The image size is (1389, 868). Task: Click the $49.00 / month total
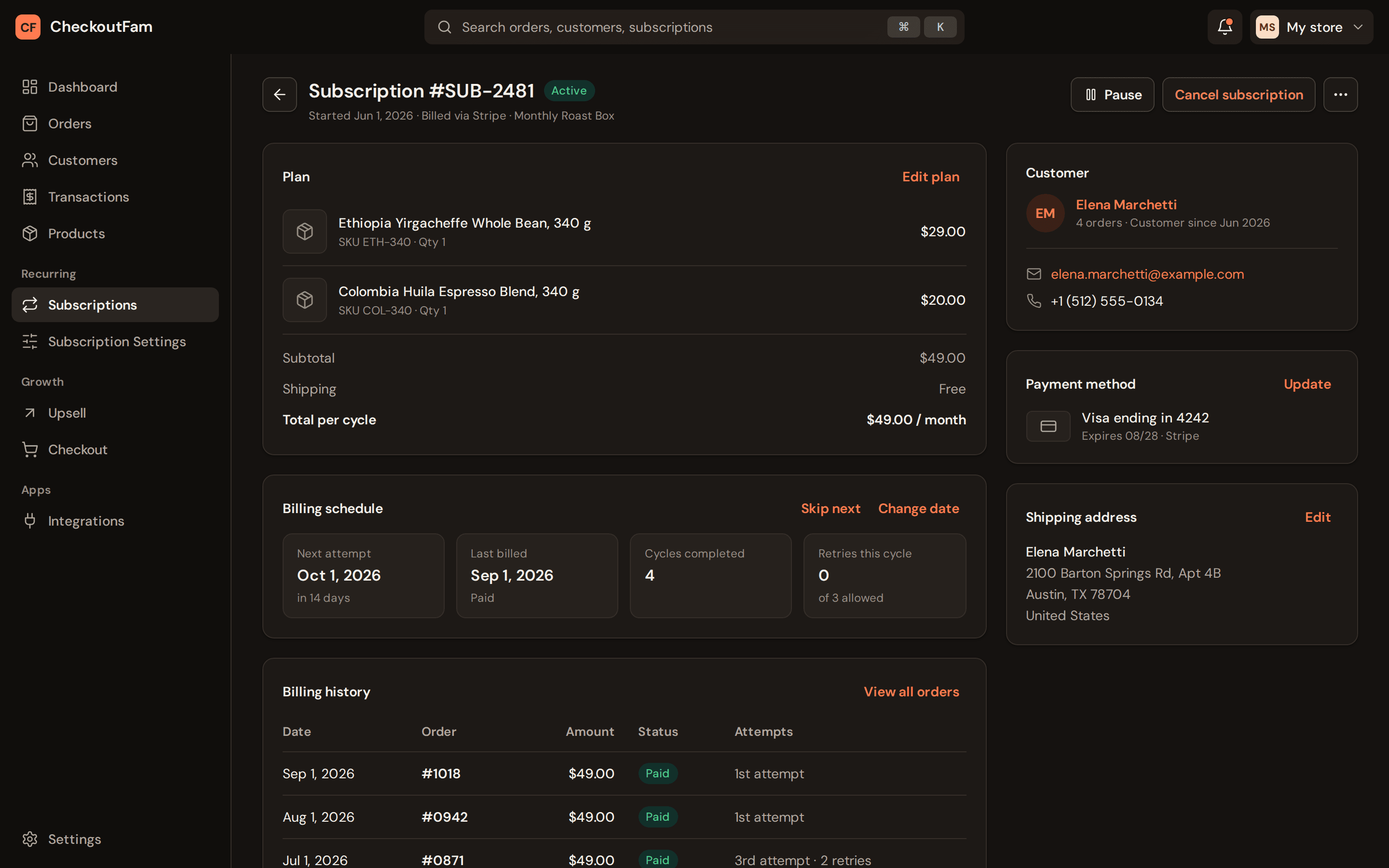point(916,420)
